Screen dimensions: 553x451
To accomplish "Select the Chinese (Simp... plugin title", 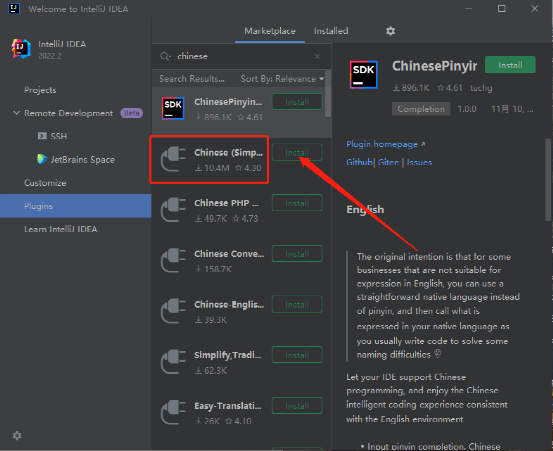I will click(229, 153).
